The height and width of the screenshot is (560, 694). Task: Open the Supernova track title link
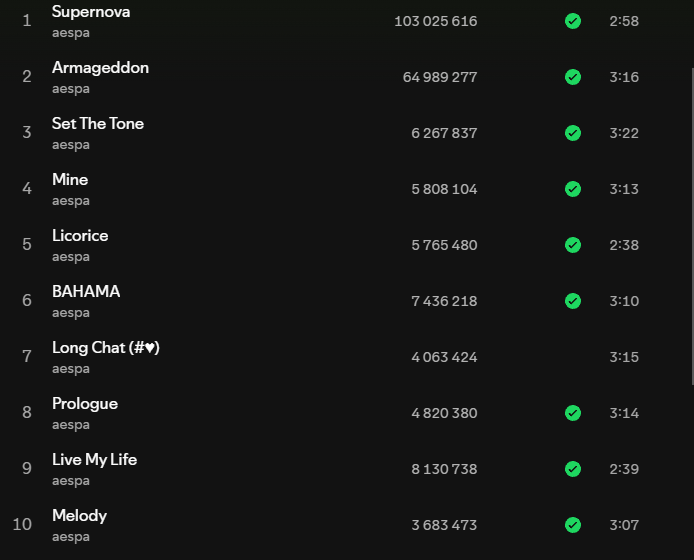[x=91, y=12]
